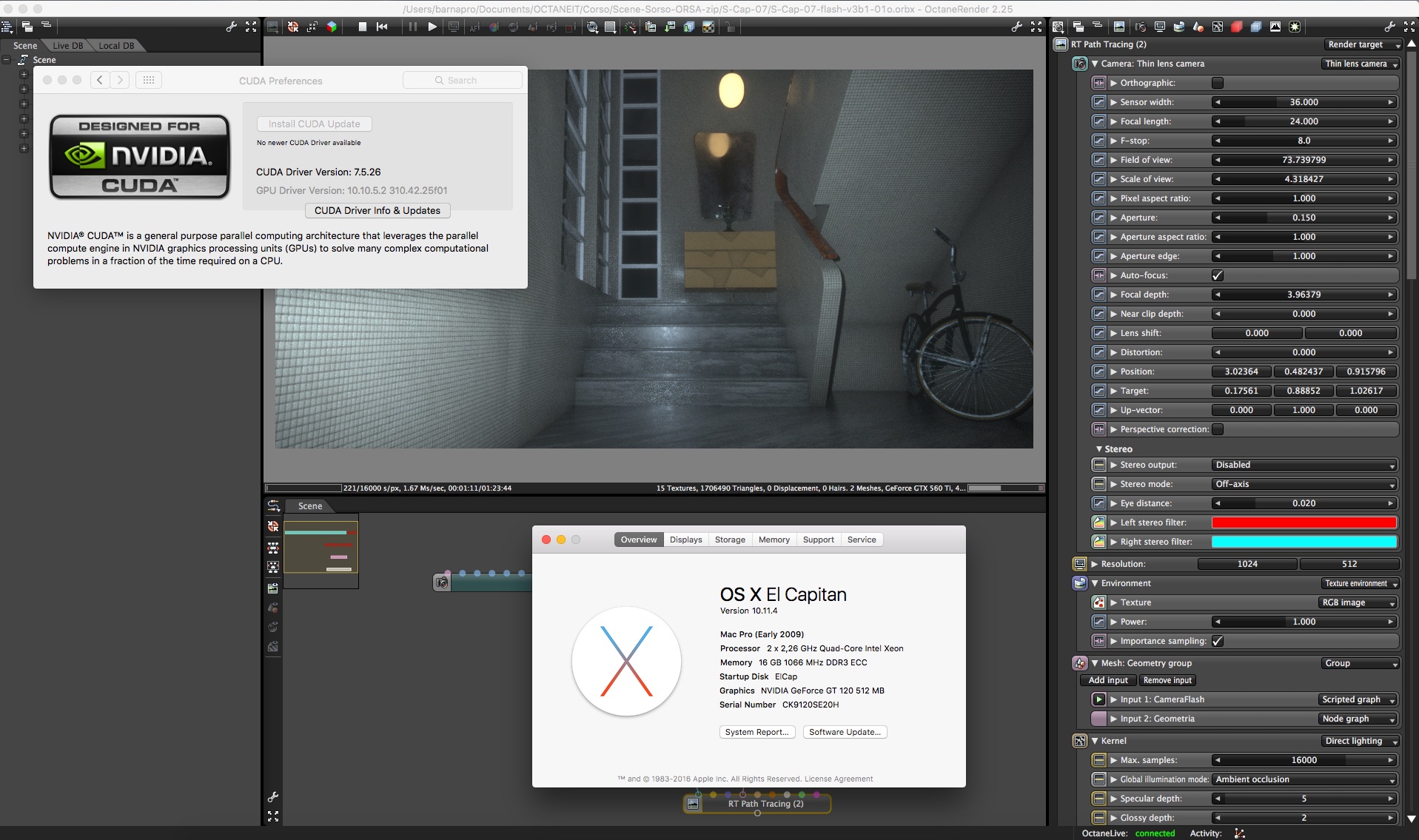Switch to the Local DB tab
Screen dimensions: 1419x840
click(x=116, y=45)
